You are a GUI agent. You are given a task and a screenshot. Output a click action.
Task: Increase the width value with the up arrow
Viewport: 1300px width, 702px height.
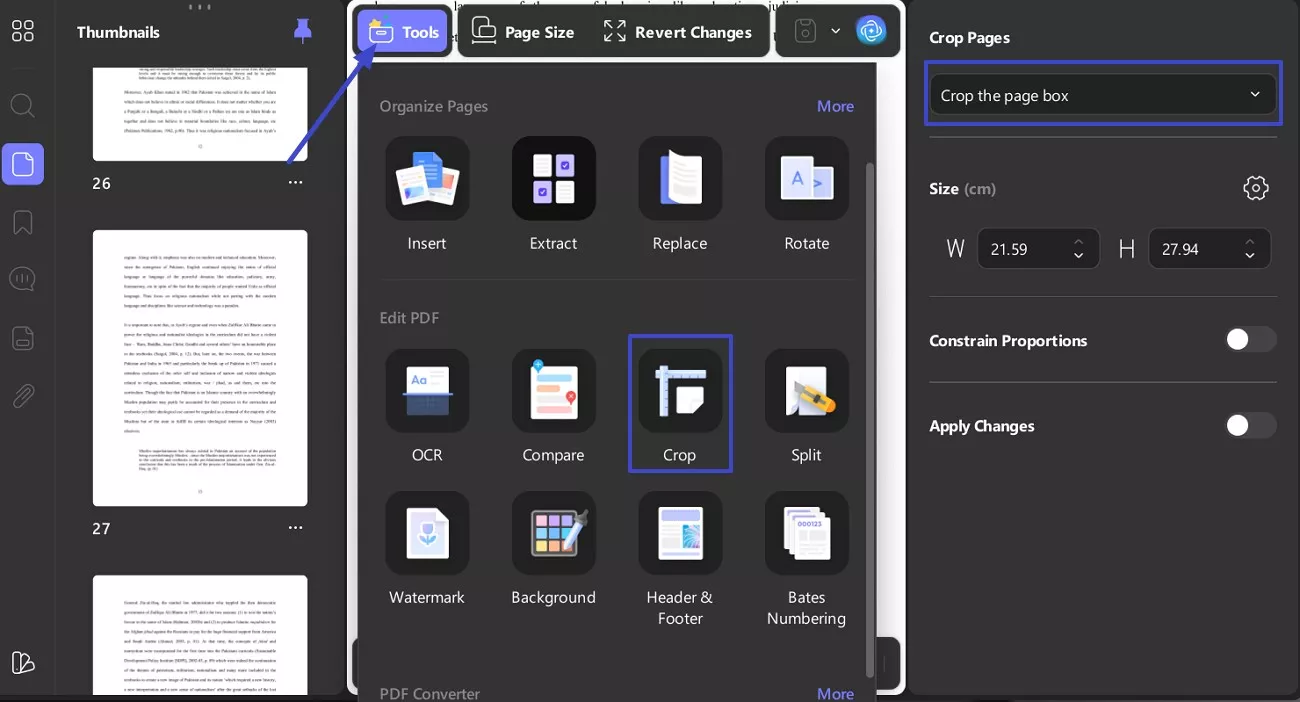pyautogui.click(x=1078, y=241)
